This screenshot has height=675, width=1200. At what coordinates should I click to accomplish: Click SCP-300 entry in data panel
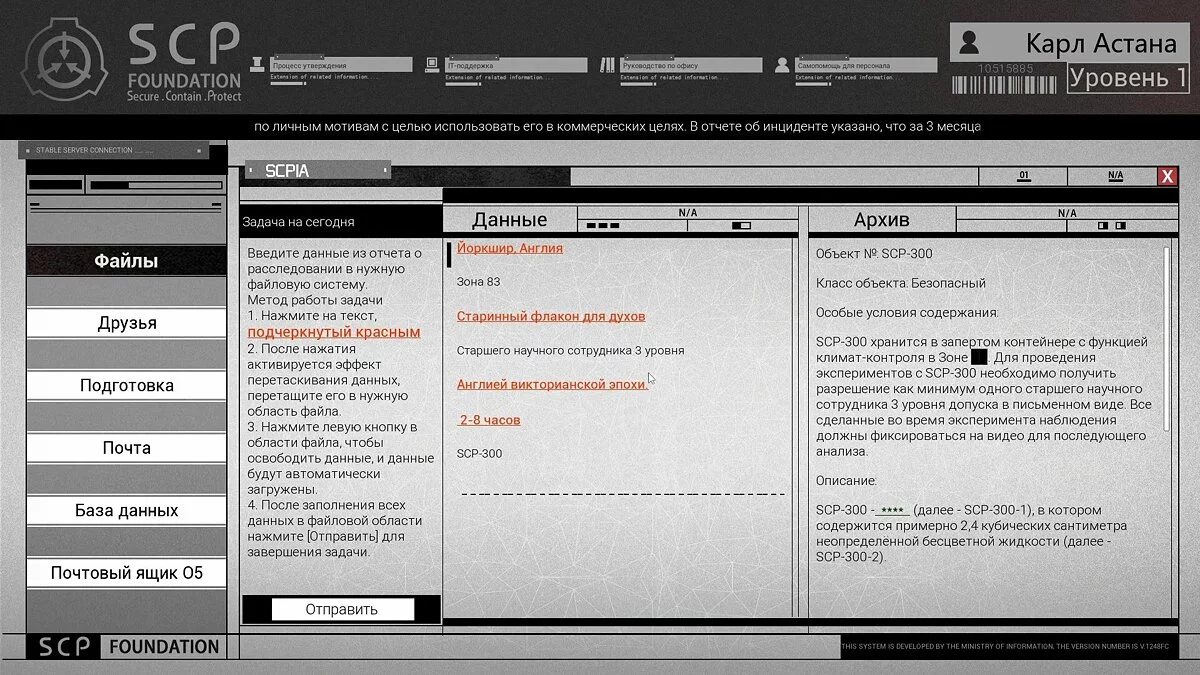click(480, 454)
